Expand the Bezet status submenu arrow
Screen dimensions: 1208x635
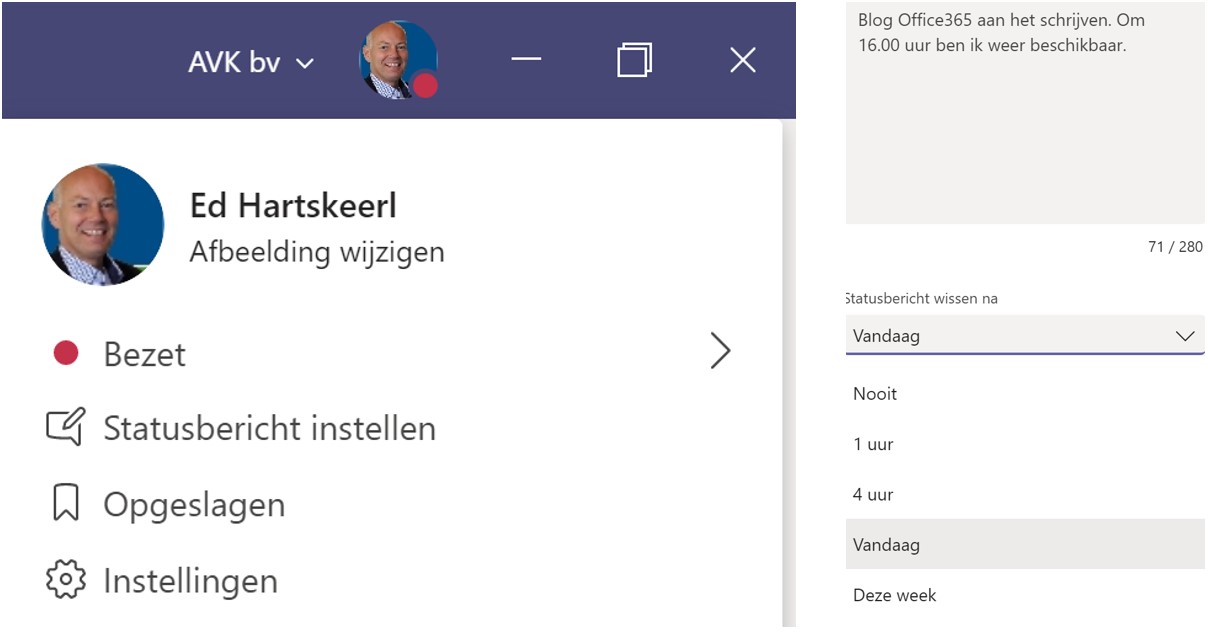(720, 352)
